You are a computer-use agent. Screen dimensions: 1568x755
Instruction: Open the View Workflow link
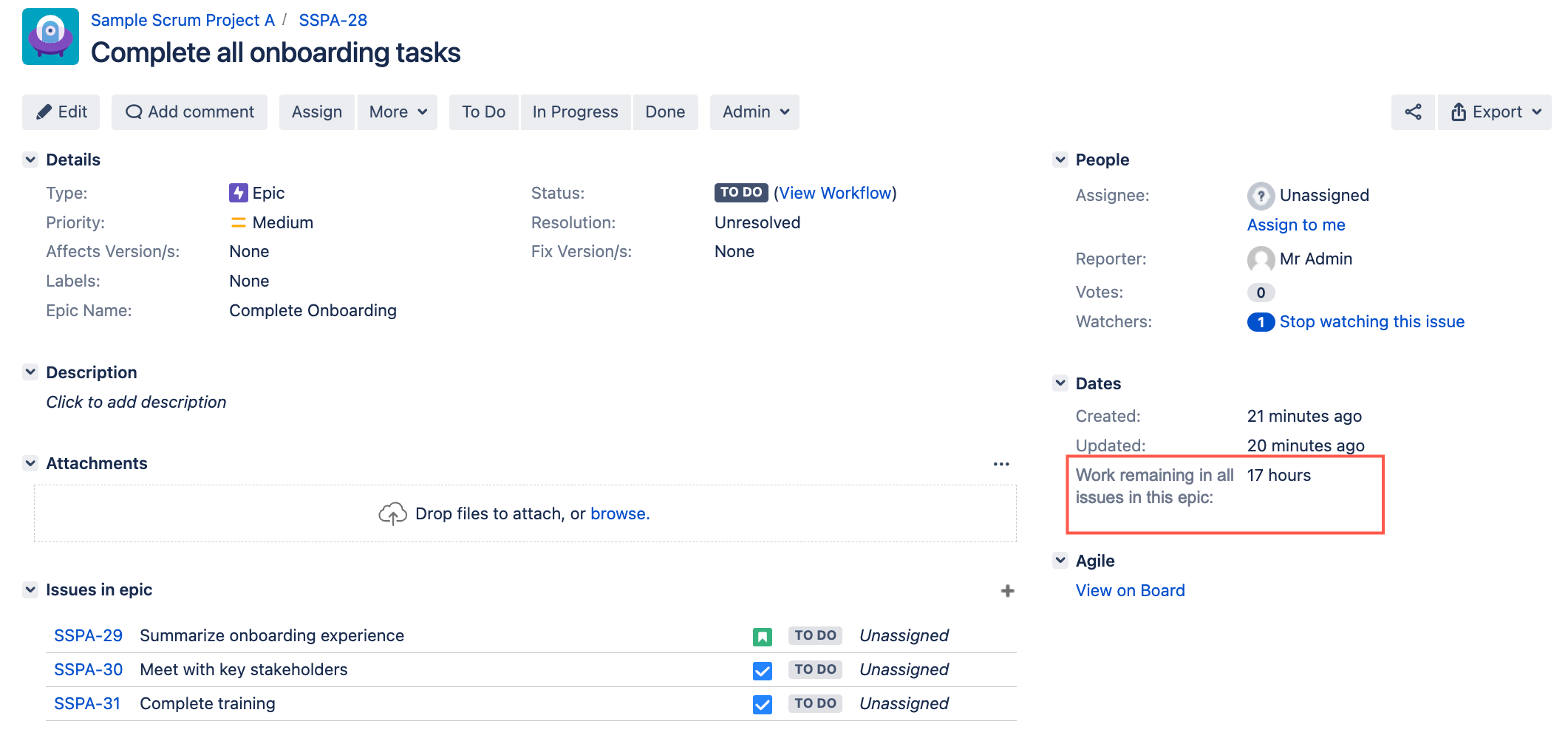pyautogui.click(x=835, y=194)
